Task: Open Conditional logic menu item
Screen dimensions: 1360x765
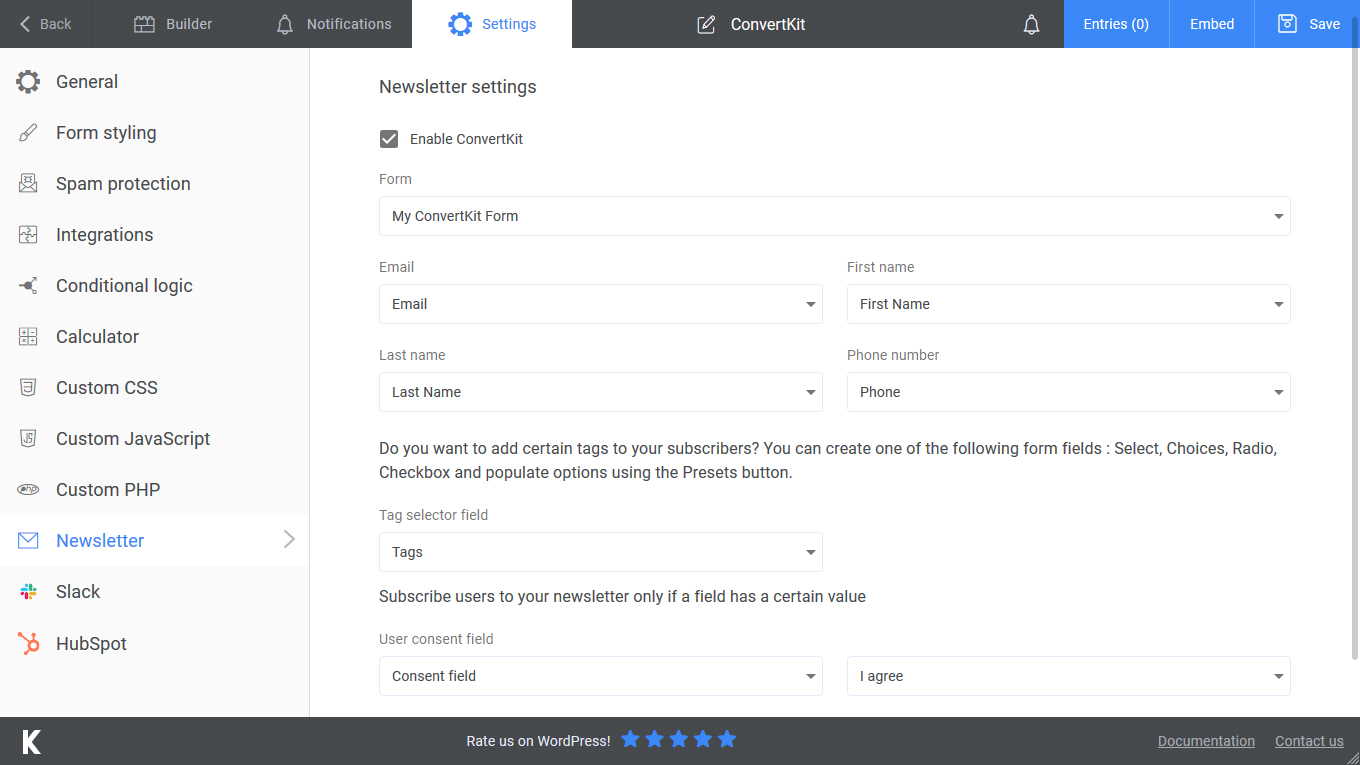Action: coord(155,286)
